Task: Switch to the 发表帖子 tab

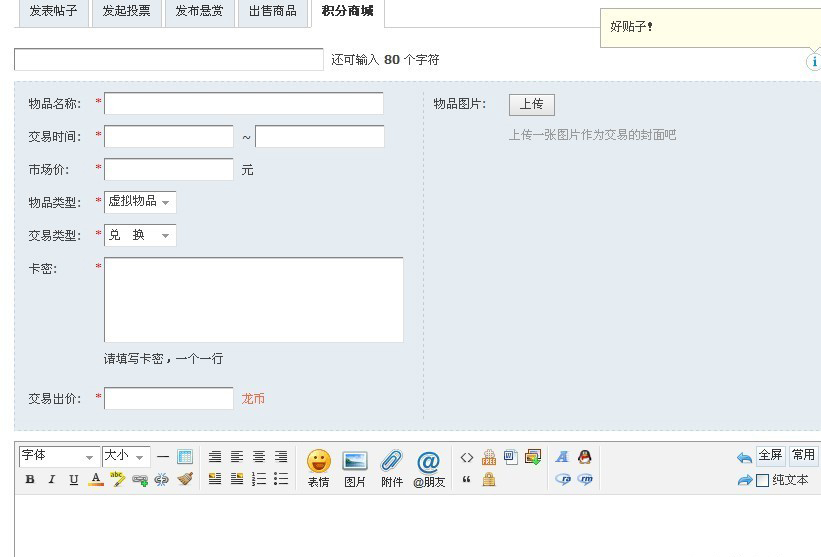Action: click(x=53, y=11)
